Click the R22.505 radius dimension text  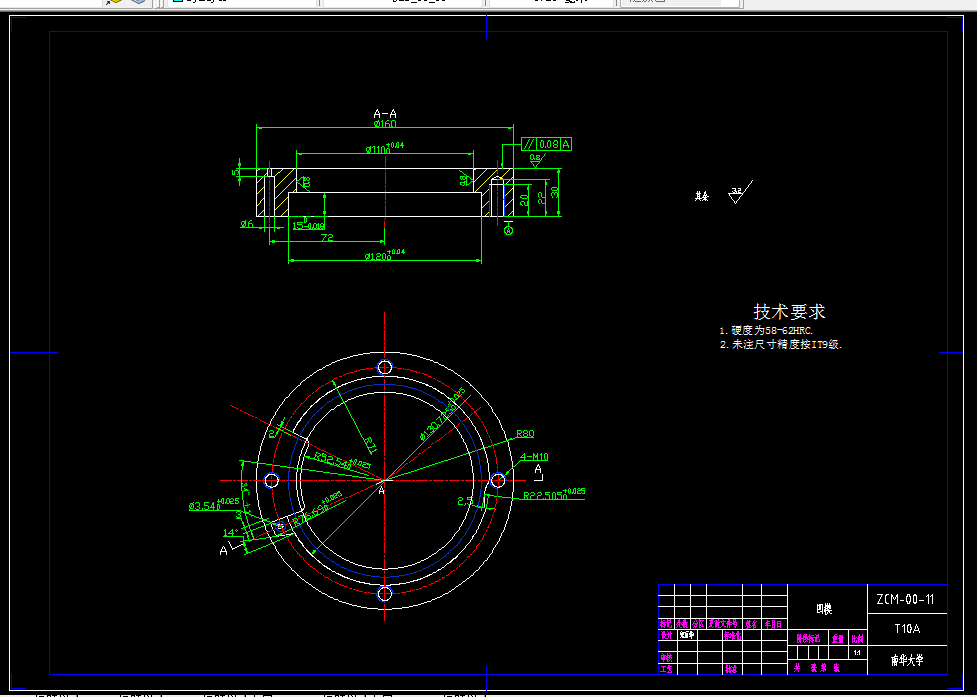[x=554, y=495]
